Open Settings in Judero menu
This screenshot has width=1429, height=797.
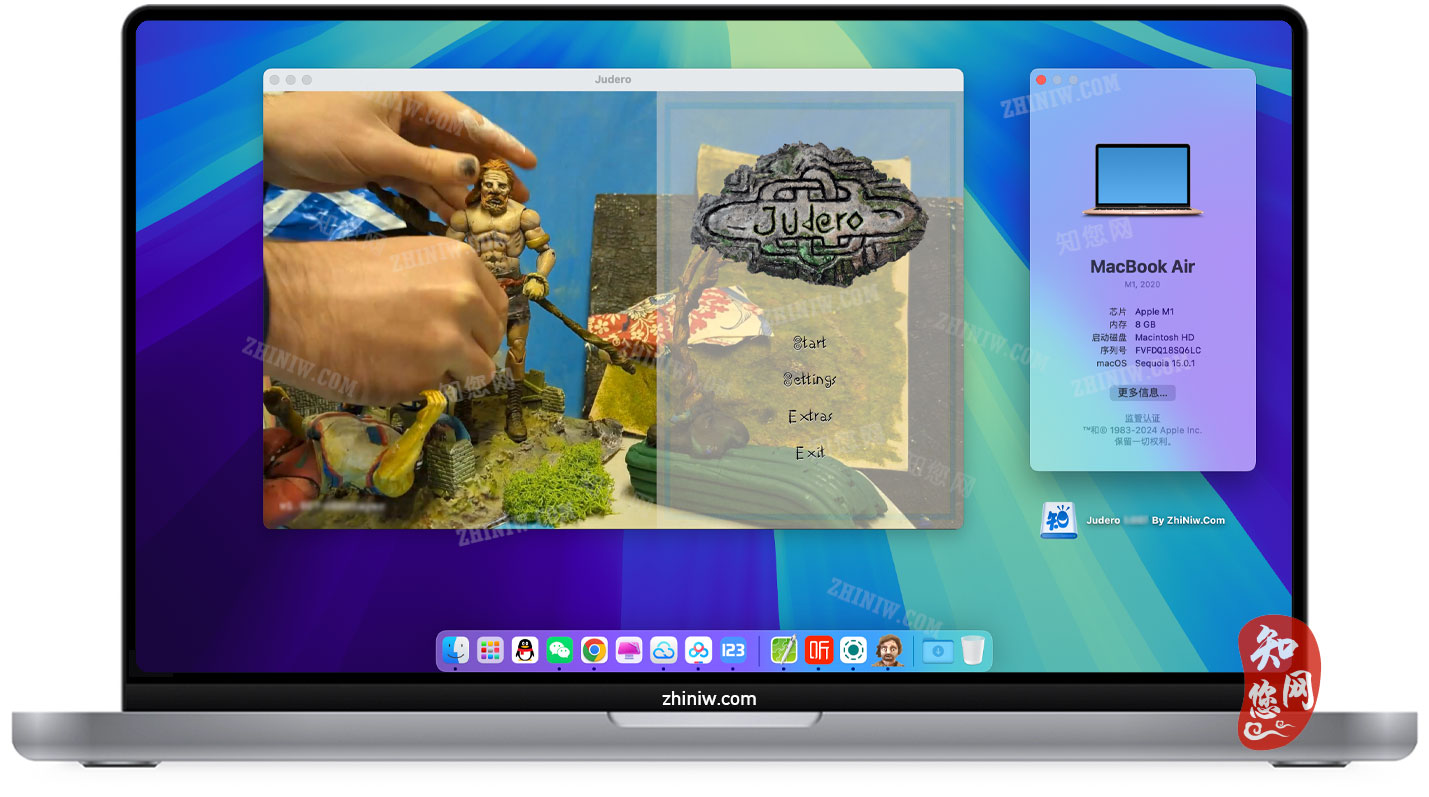pyautogui.click(x=810, y=379)
